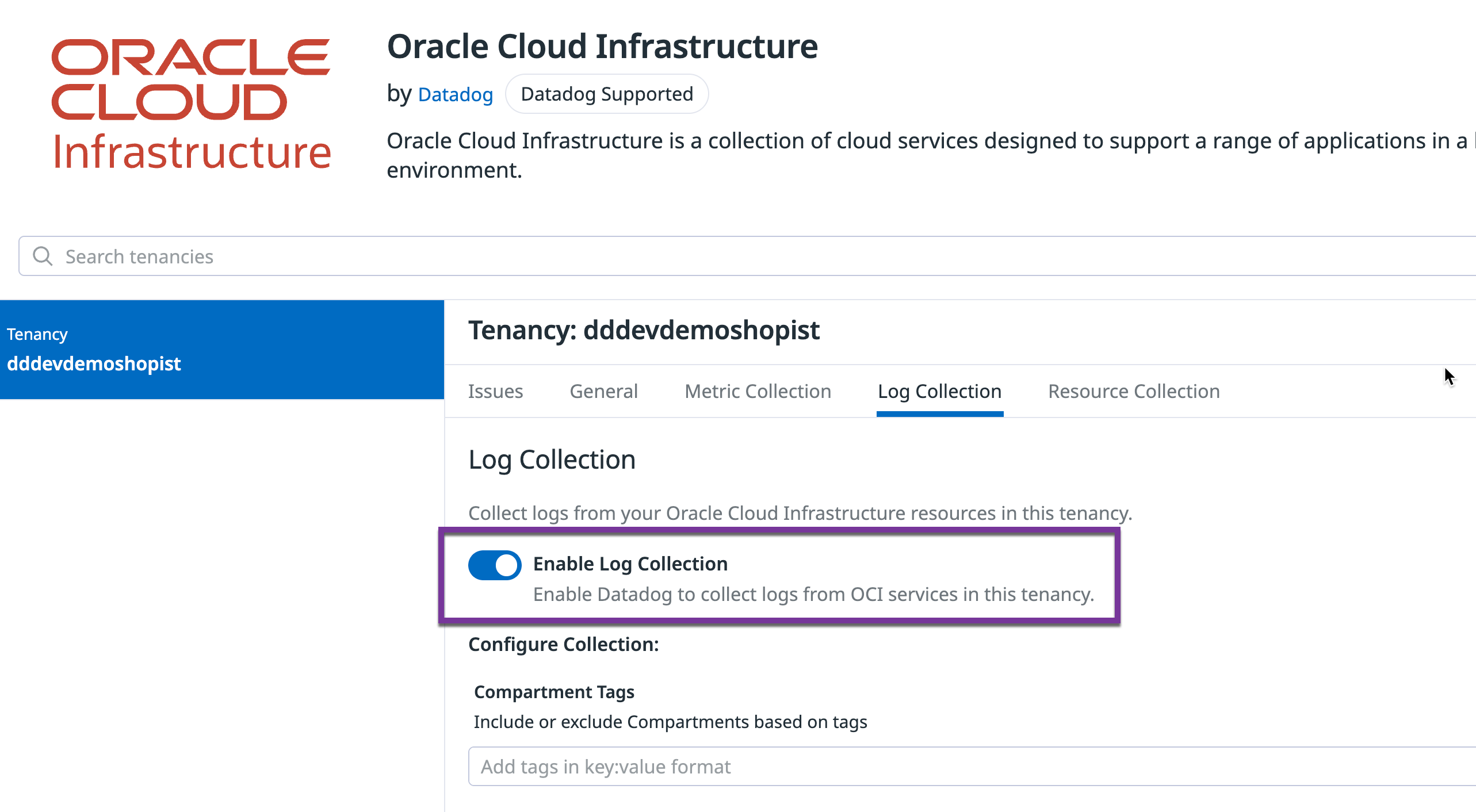Open the Metric Collection tab
The width and height of the screenshot is (1476, 812).
click(758, 392)
